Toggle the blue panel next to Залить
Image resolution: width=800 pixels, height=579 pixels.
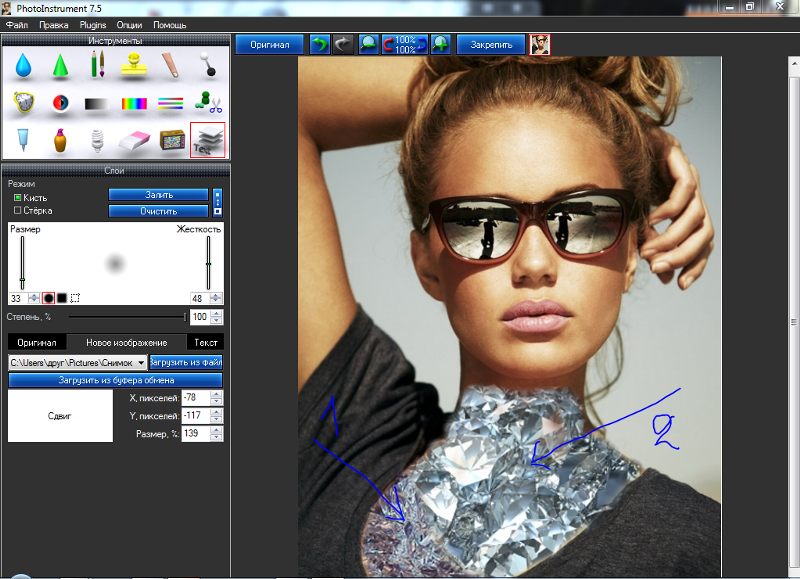(x=218, y=203)
